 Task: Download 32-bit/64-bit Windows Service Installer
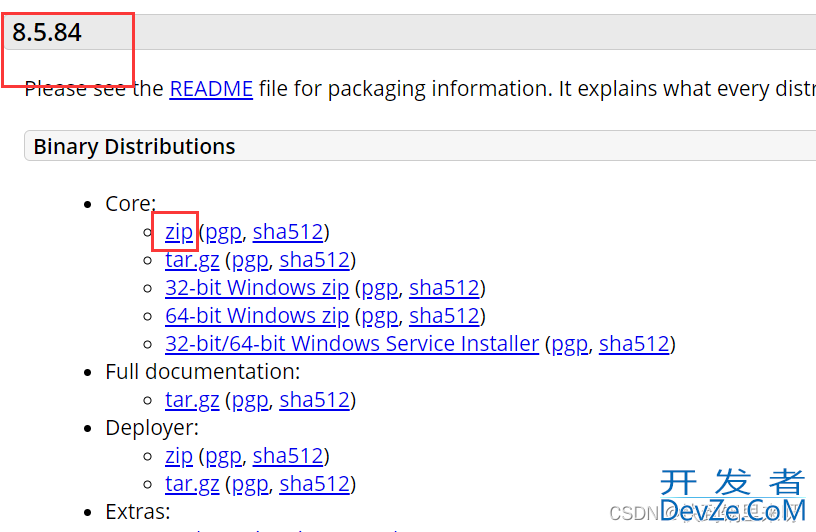[352, 344]
